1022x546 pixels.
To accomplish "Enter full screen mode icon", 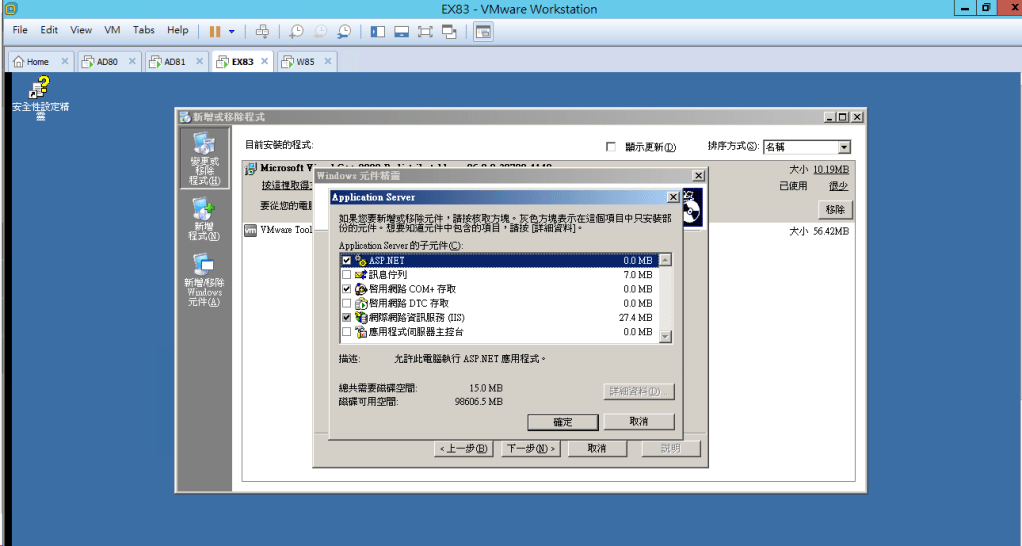I will click(424, 31).
